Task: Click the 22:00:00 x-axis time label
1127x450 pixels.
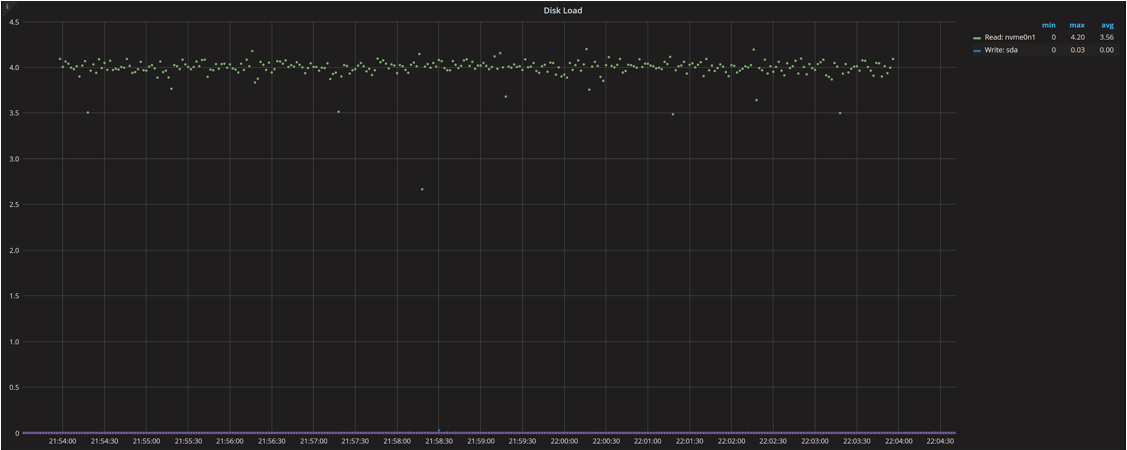Action: click(x=564, y=440)
